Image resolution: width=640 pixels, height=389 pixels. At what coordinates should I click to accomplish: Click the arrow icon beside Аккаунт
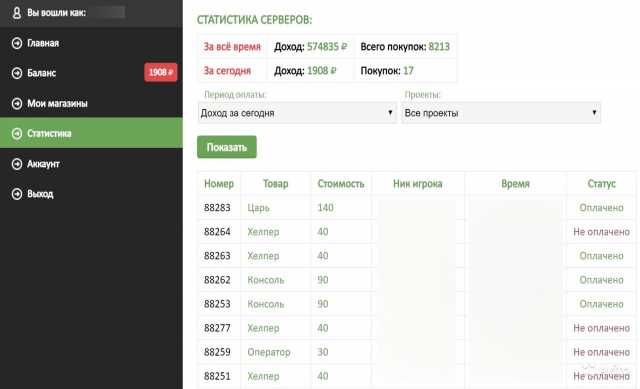pyautogui.click(x=17, y=164)
